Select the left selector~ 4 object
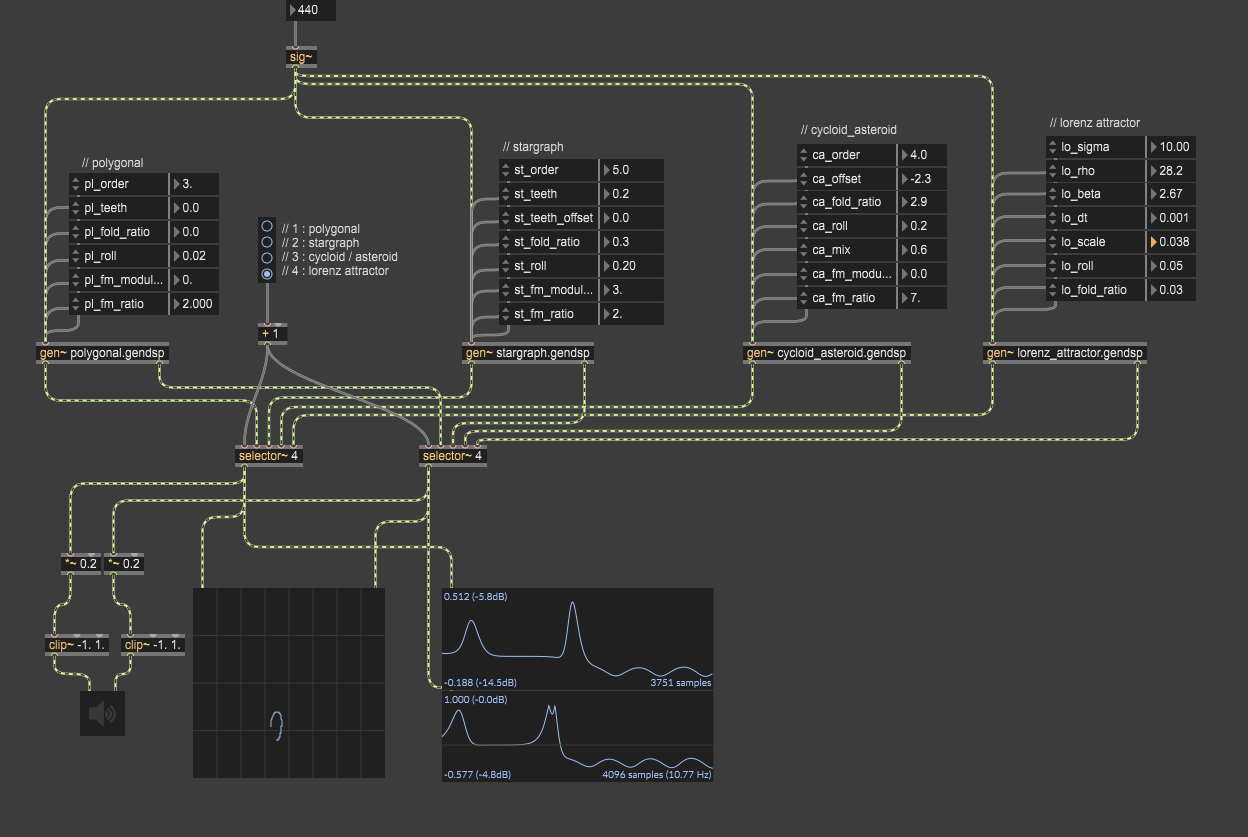The height and width of the screenshot is (837, 1248). coord(268,456)
